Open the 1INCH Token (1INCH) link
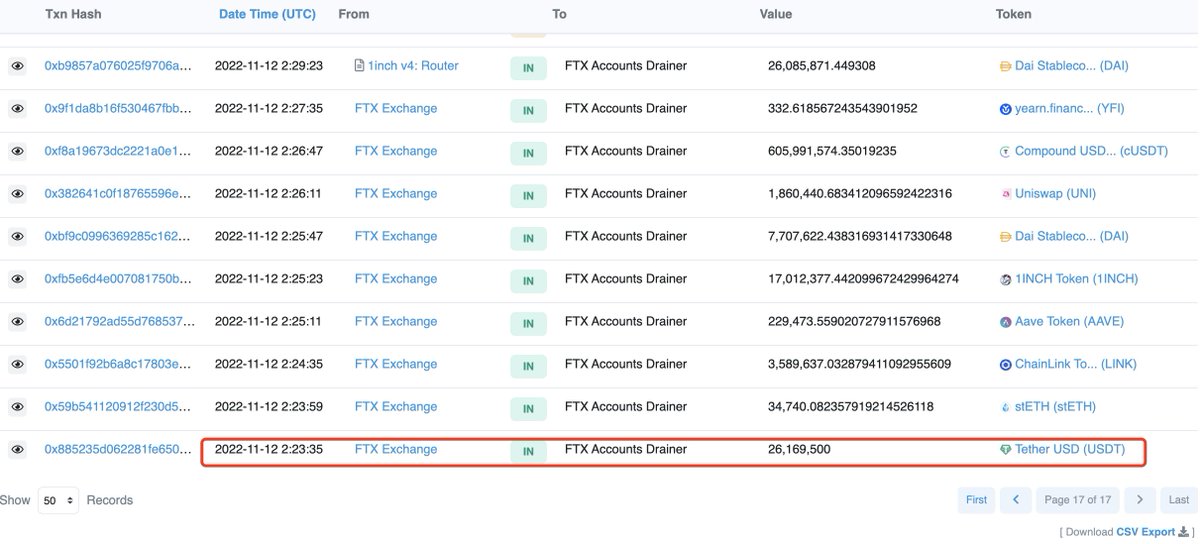Viewport: 1200px width, 544px height. pyautogui.click(x=1076, y=279)
